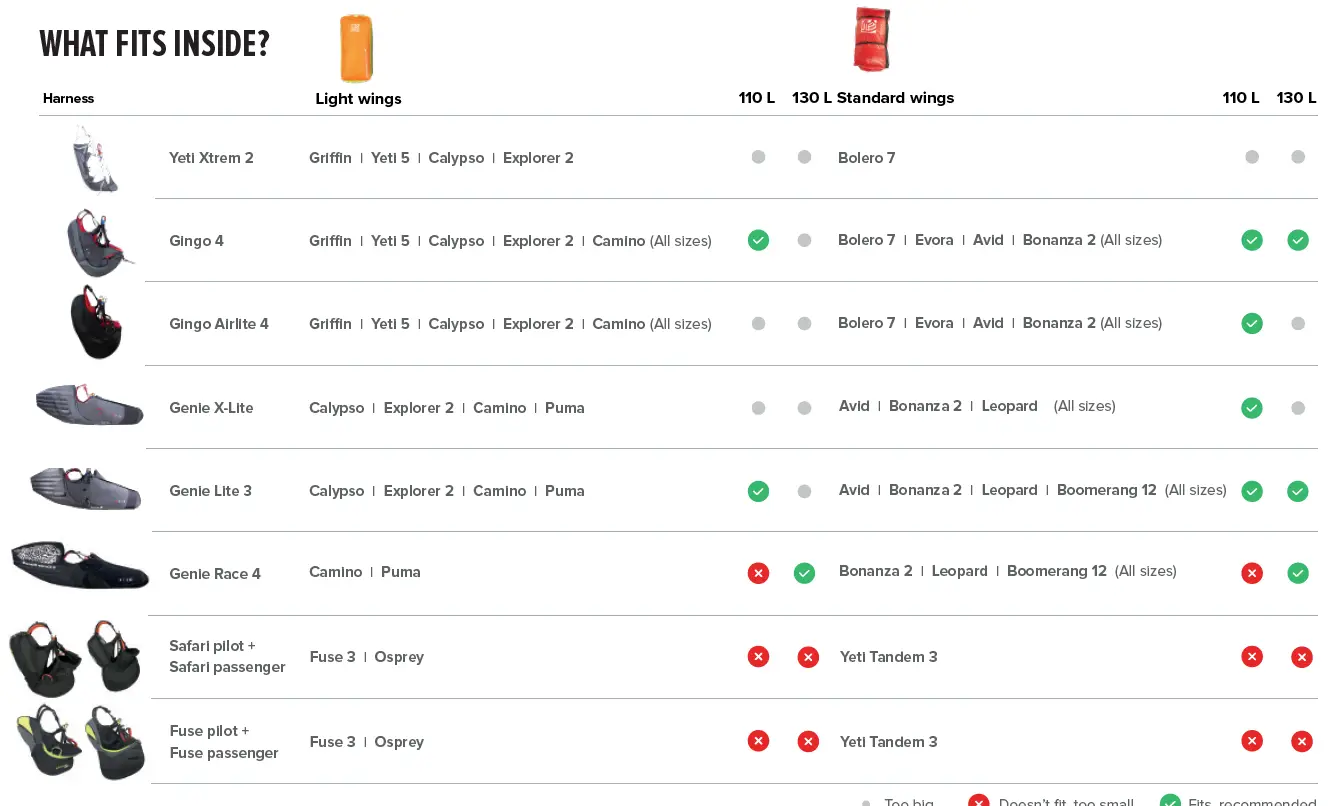Click the Osprey wing in Fuse pilot row
Image resolution: width=1335 pixels, height=806 pixels.
coord(399,742)
